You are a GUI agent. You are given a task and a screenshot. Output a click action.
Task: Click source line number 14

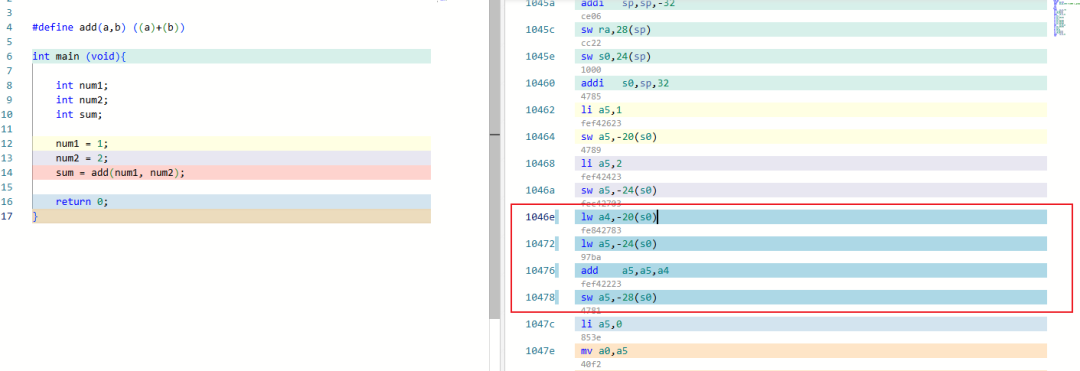click(8, 172)
